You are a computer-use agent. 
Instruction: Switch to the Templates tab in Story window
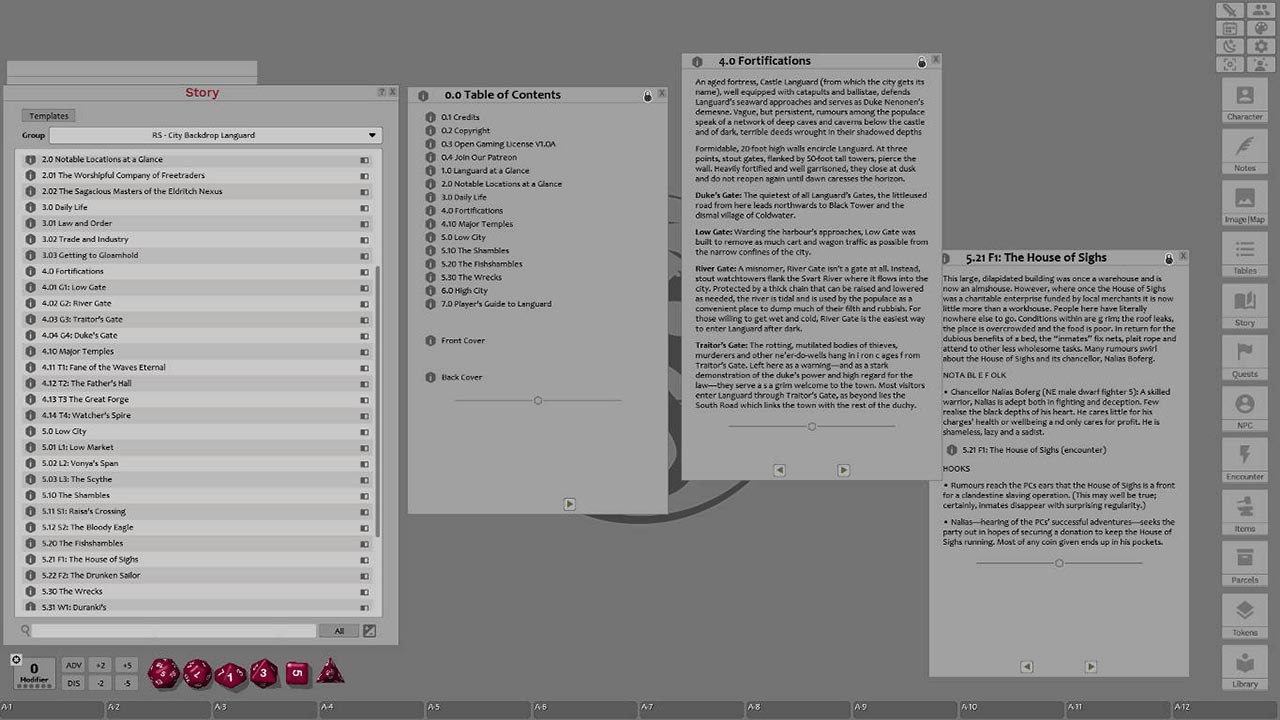pos(47,115)
